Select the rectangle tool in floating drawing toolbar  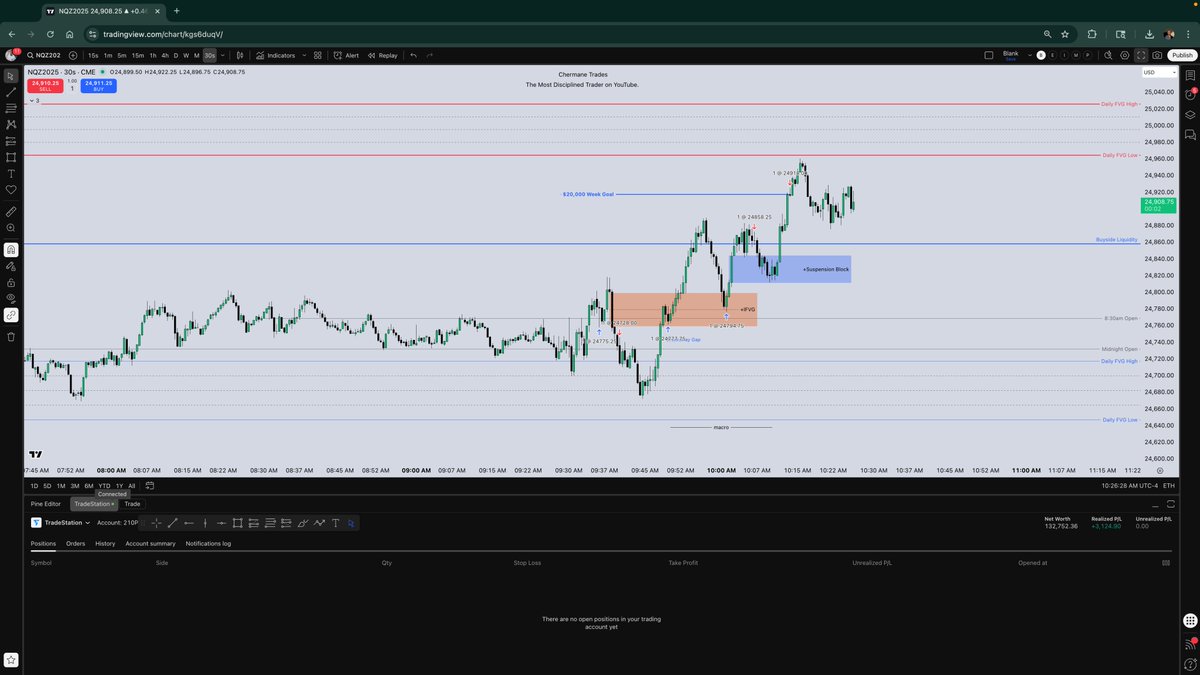coord(238,523)
